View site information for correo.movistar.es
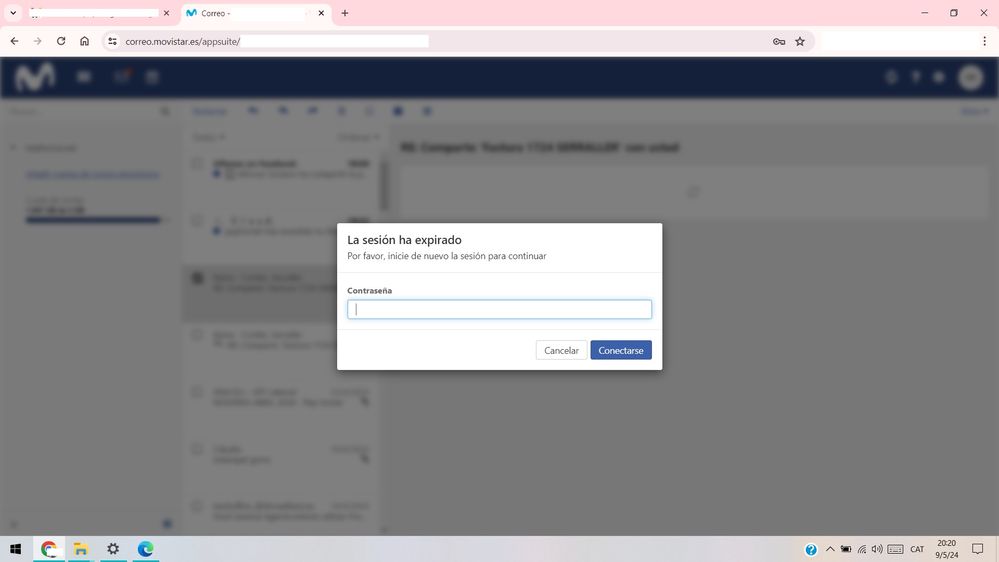999x562 pixels. tap(113, 41)
